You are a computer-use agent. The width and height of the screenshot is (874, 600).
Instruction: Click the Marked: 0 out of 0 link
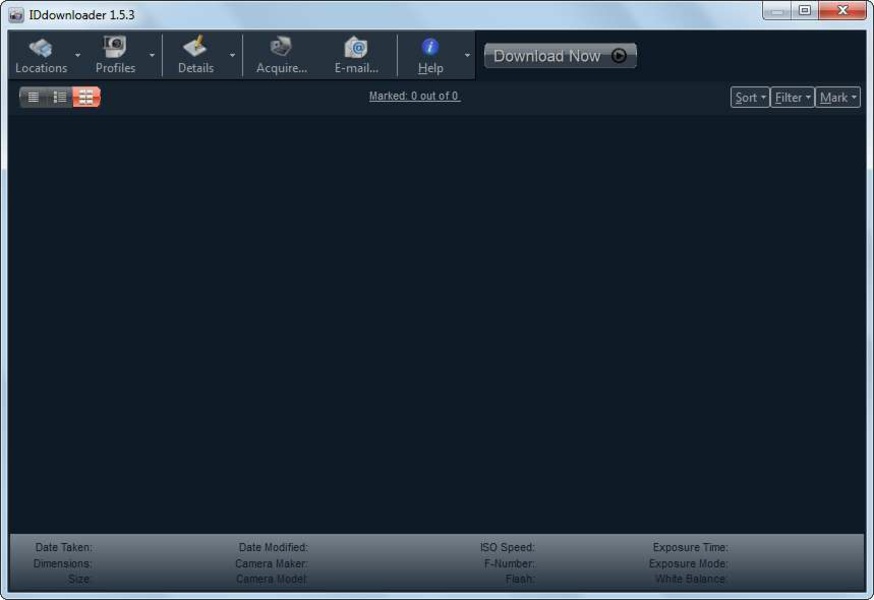[414, 96]
